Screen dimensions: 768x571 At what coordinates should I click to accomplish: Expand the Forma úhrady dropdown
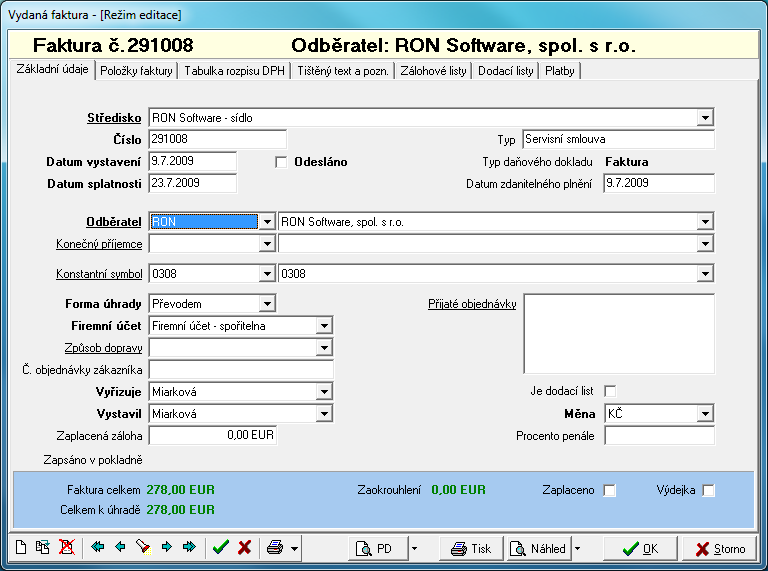(x=267, y=304)
